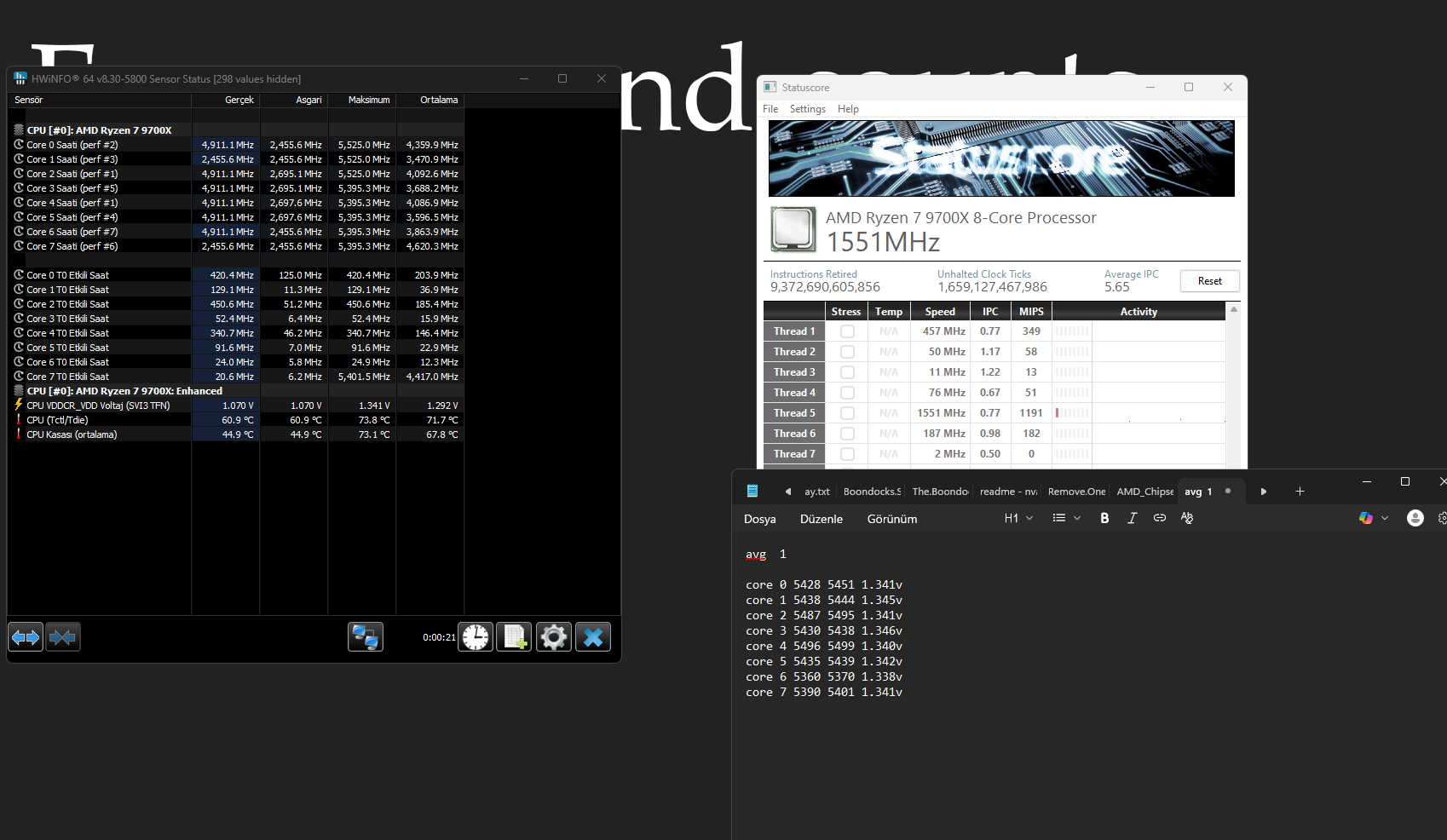
Task: Open the H1 heading dropdown in Notepad
Action: click(1018, 518)
